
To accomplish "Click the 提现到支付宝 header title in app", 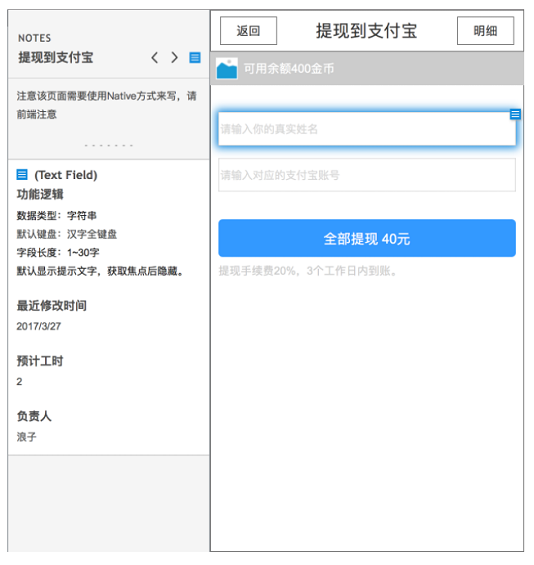I will click(x=367, y=31).
